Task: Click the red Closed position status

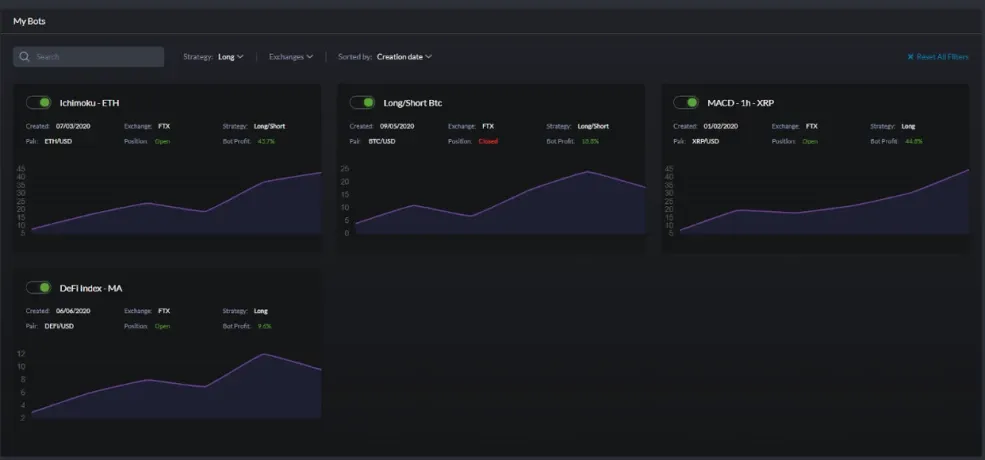Action: [488, 141]
